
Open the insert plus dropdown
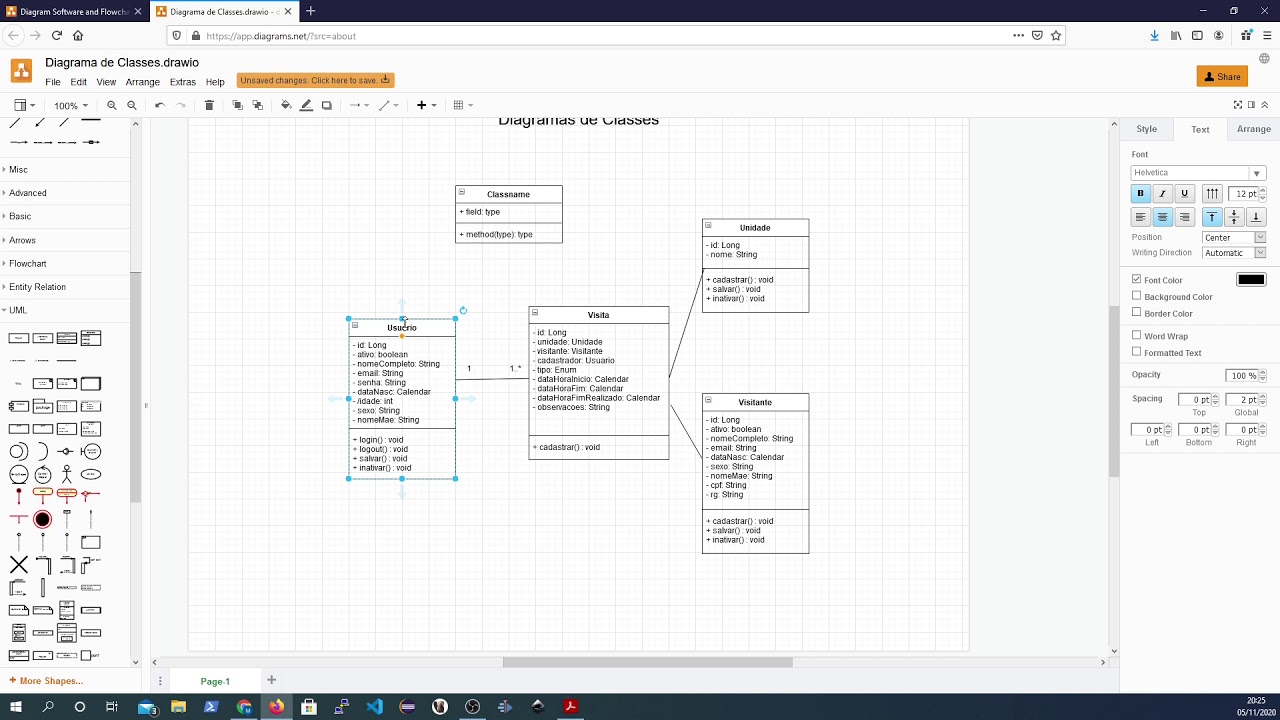tap(426, 105)
